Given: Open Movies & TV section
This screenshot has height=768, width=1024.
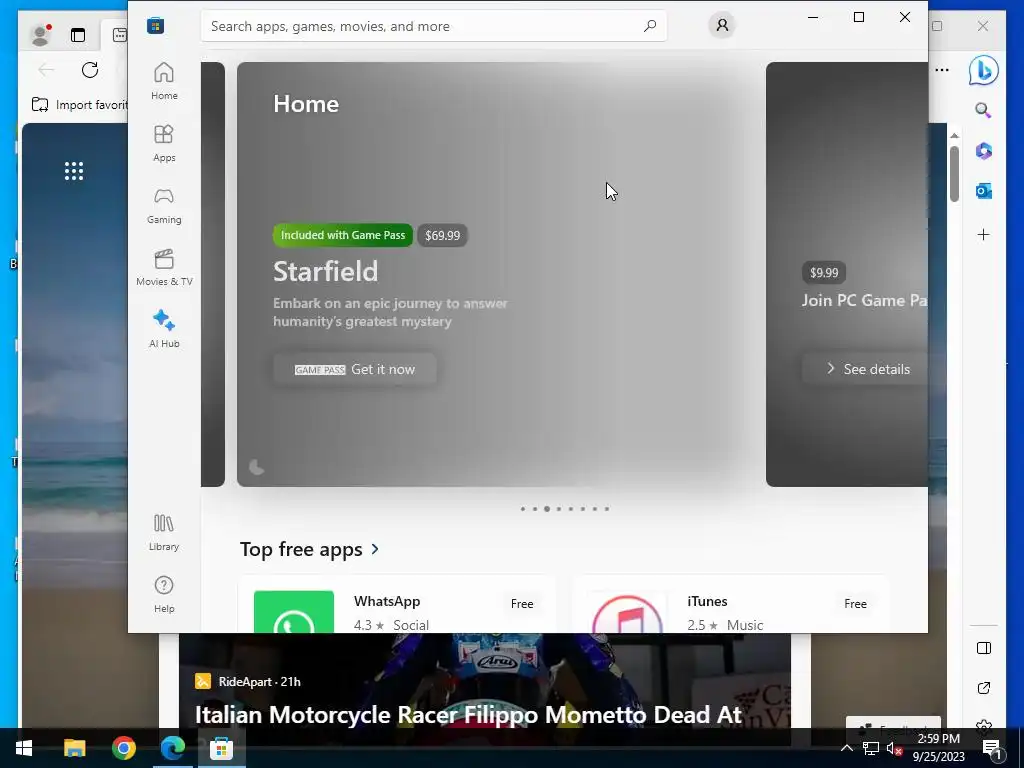Looking at the screenshot, I should (164, 267).
